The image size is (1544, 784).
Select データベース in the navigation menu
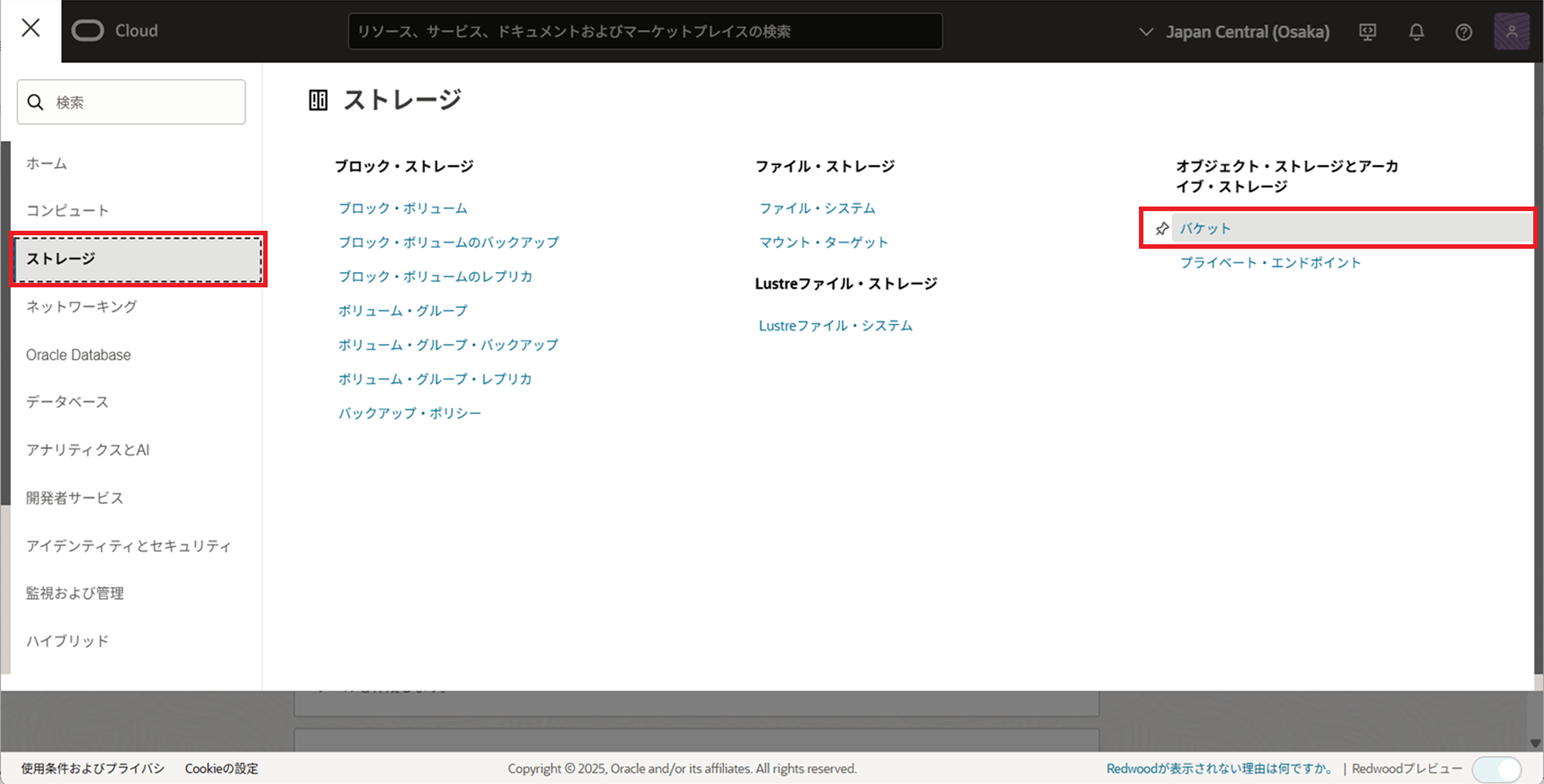[68, 402]
